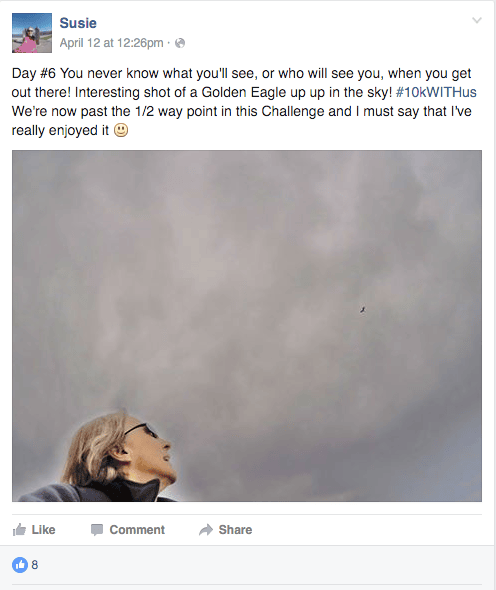Click the eagle silhouette in the photo
Viewport: 496px width, 590px height.
[x=363, y=310]
